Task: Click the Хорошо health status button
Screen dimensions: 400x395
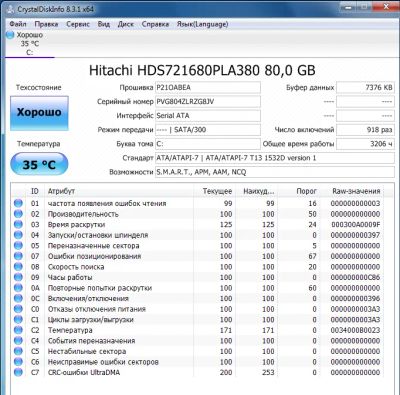Action: pyautogui.click(x=39, y=113)
